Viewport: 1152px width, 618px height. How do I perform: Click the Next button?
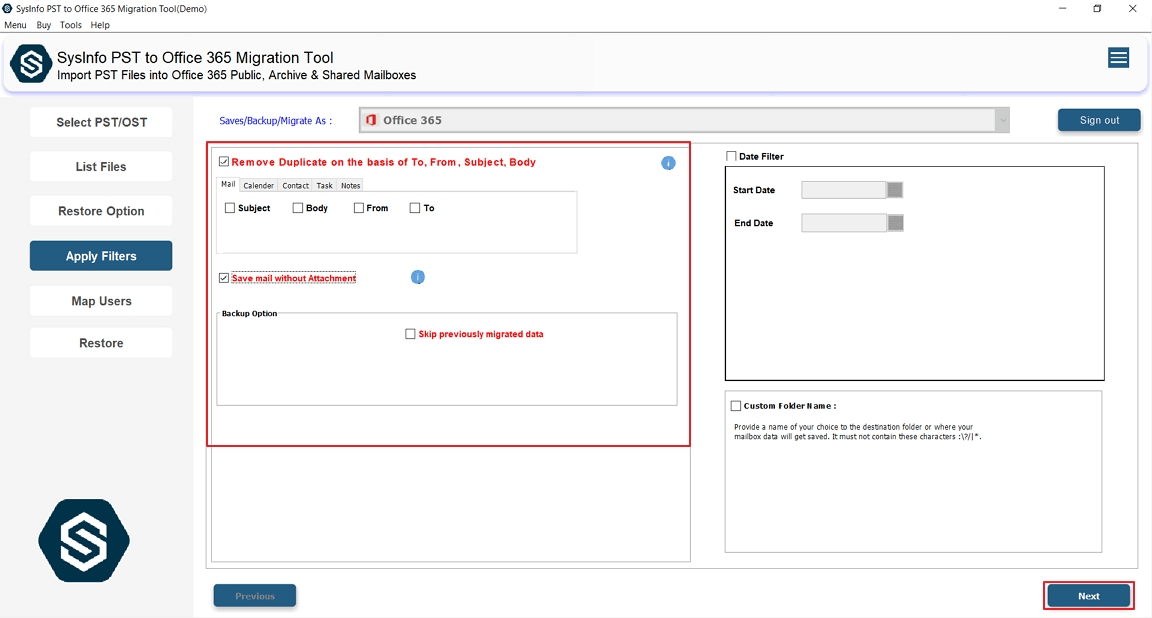pyautogui.click(x=1089, y=596)
